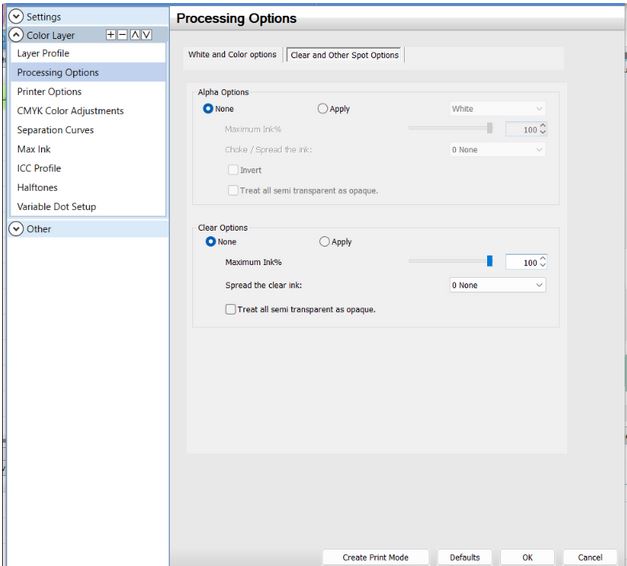The image size is (627, 566).
Task: Select Apply radio in Alpha Options
Action: 322,108
